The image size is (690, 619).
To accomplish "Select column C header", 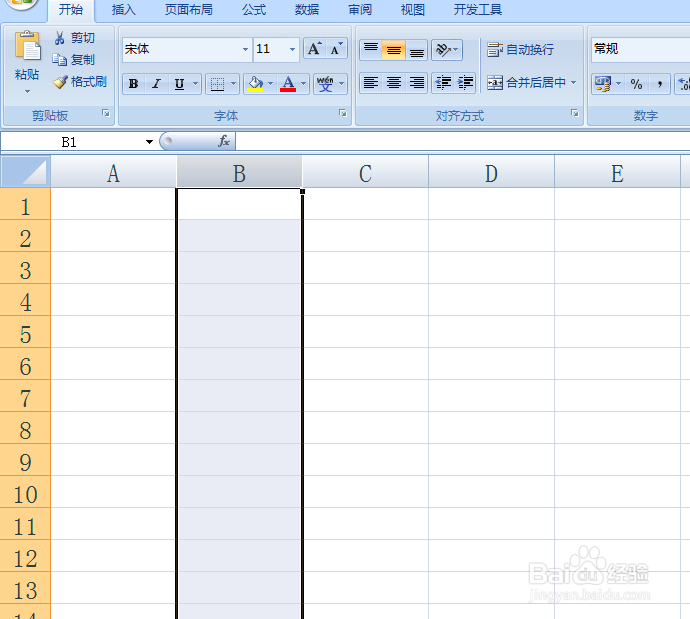I will pos(365,172).
